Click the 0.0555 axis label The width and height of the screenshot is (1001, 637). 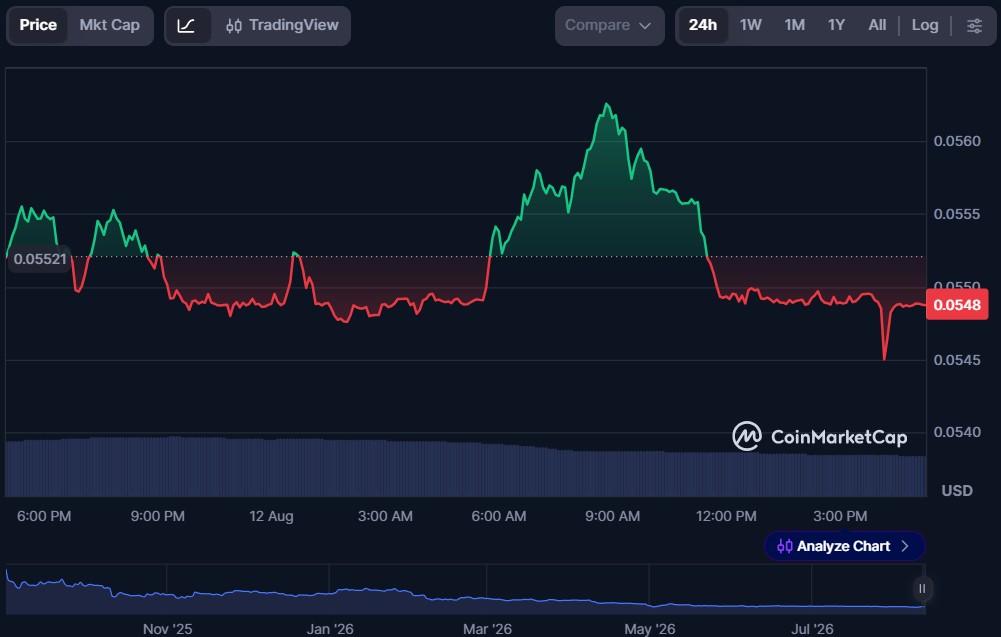point(957,214)
